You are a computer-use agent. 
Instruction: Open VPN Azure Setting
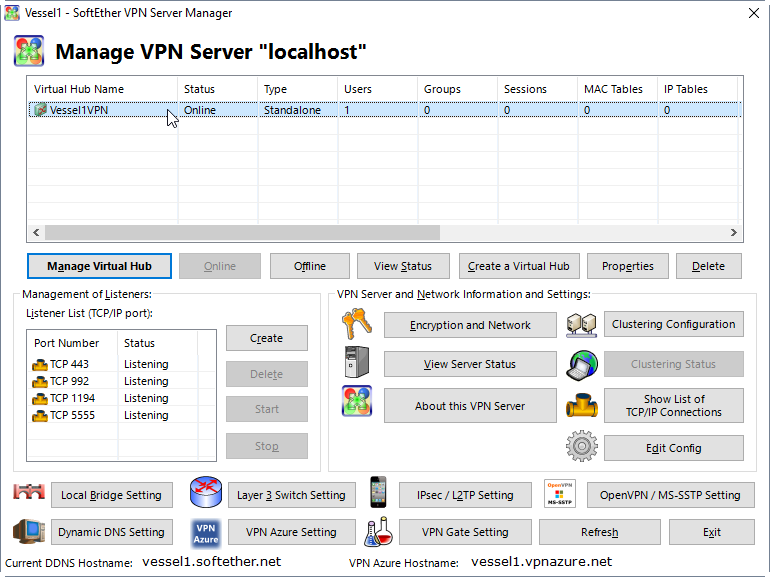pyautogui.click(x=291, y=532)
